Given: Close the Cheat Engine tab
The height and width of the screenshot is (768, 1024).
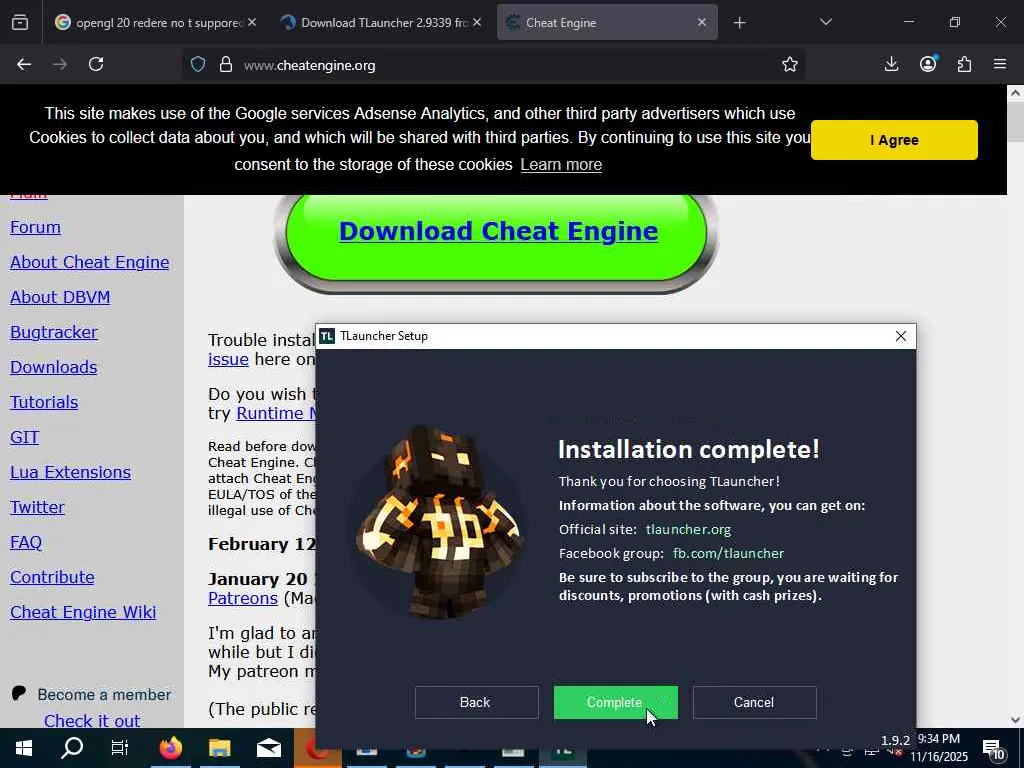Looking at the screenshot, I should tap(702, 23).
